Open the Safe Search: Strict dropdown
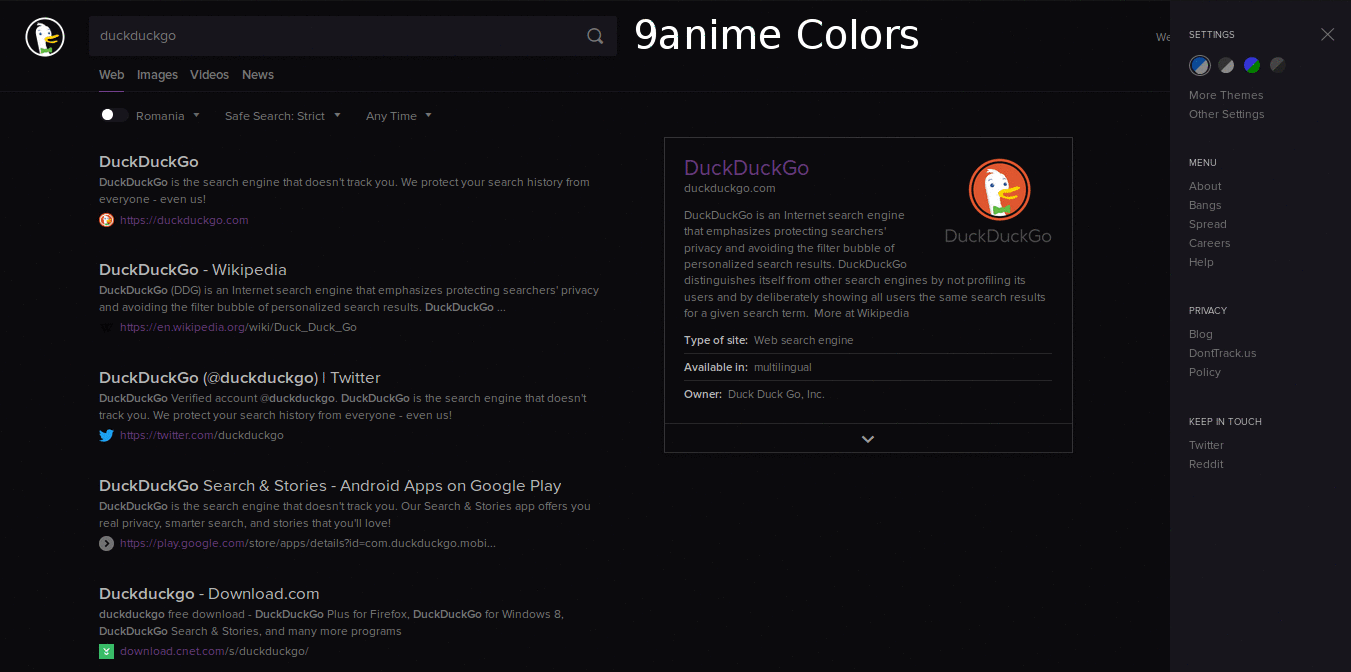Viewport: 1351px width, 672px height. tap(283, 116)
